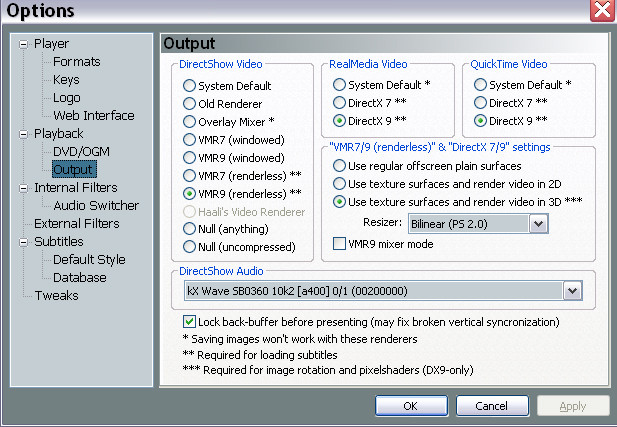Collapse the Internal Filters tree node
This screenshot has height=427, width=617.
[24, 188]
